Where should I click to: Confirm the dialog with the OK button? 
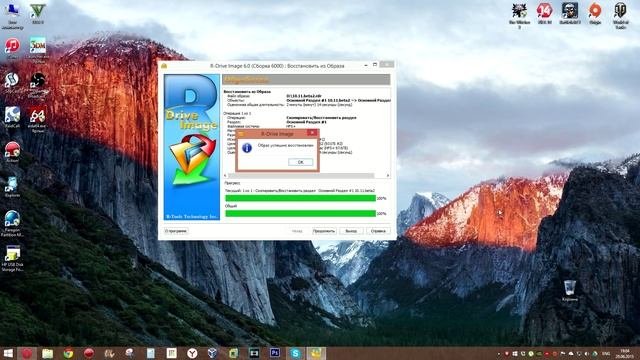pyautogui.click(x=300, y=162)
